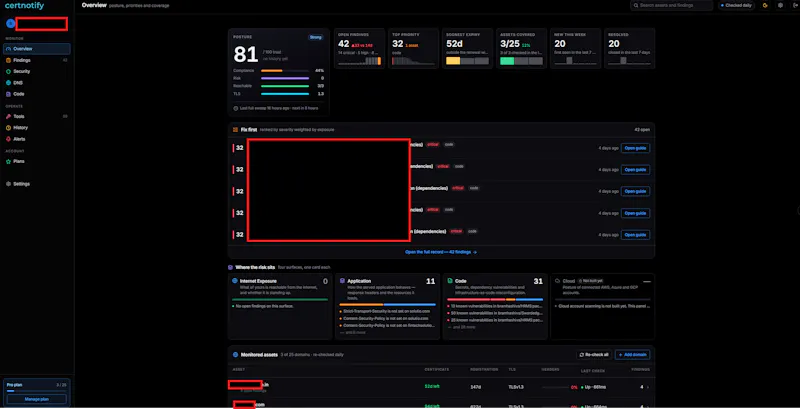This screenshot has width=800, height=409.
Task: Click the Pro plan usage bar
Action: point(37,391)
